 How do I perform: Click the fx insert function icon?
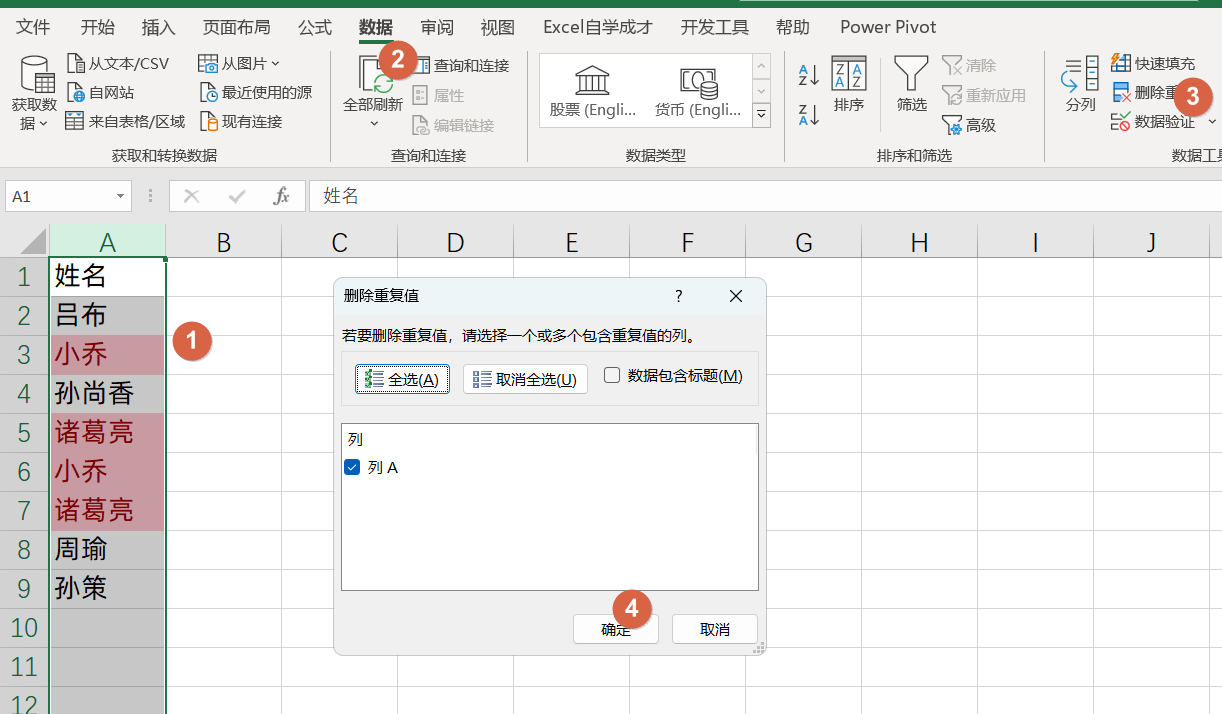(x=282, y=196)
